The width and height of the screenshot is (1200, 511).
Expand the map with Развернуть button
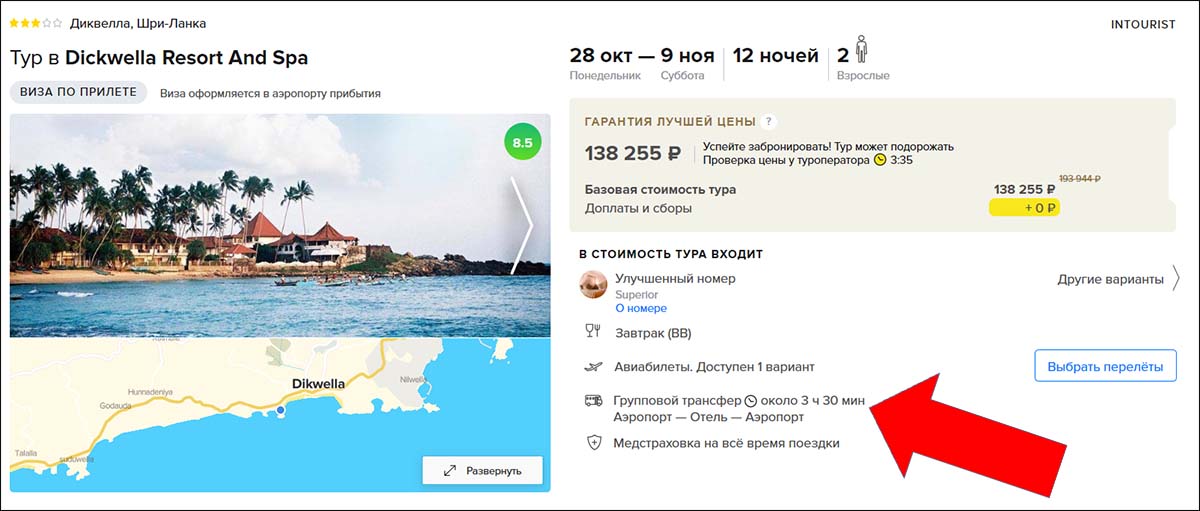(482, 470)
